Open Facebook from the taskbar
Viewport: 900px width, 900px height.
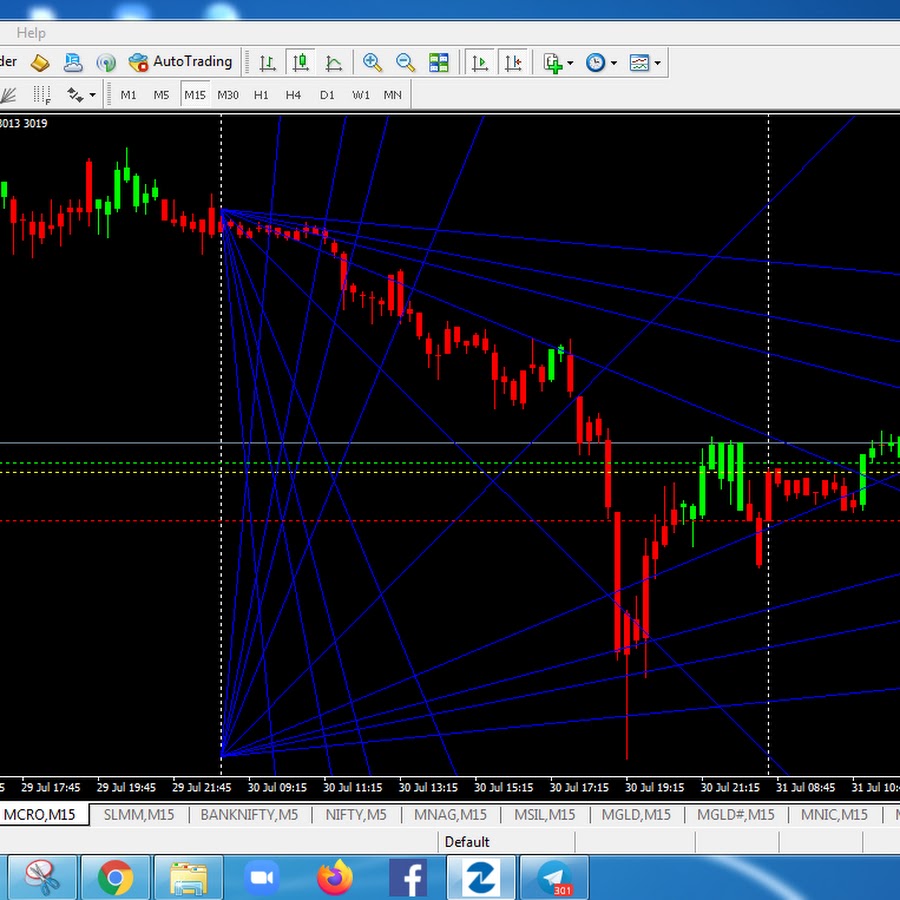(408, 877)
